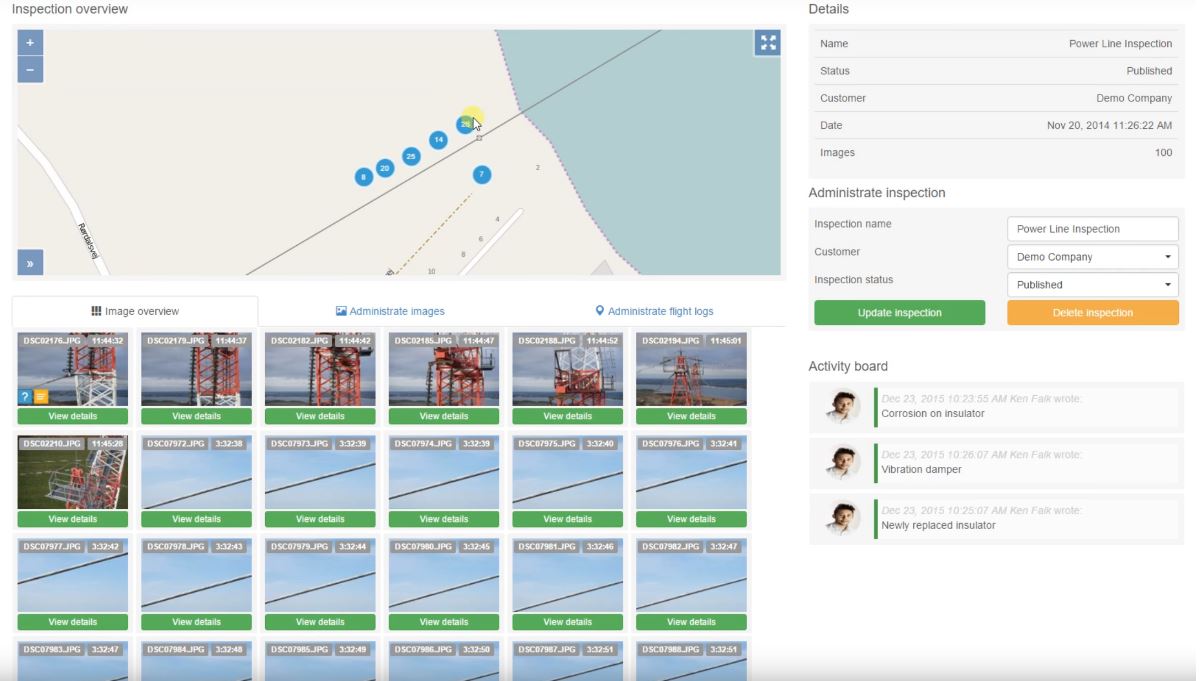Zoom in on the inspection map
Screen dimensions: 1200x681
click(30, 44)
